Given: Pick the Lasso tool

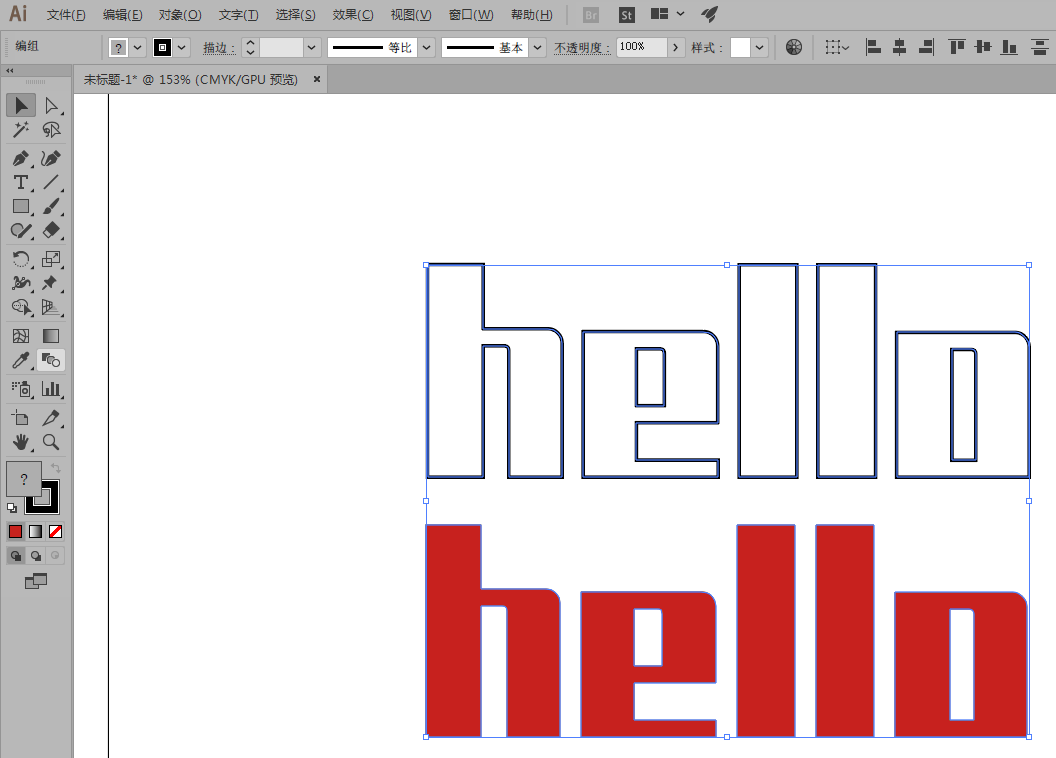Looking at the screenshot, I should pos(51,129).
